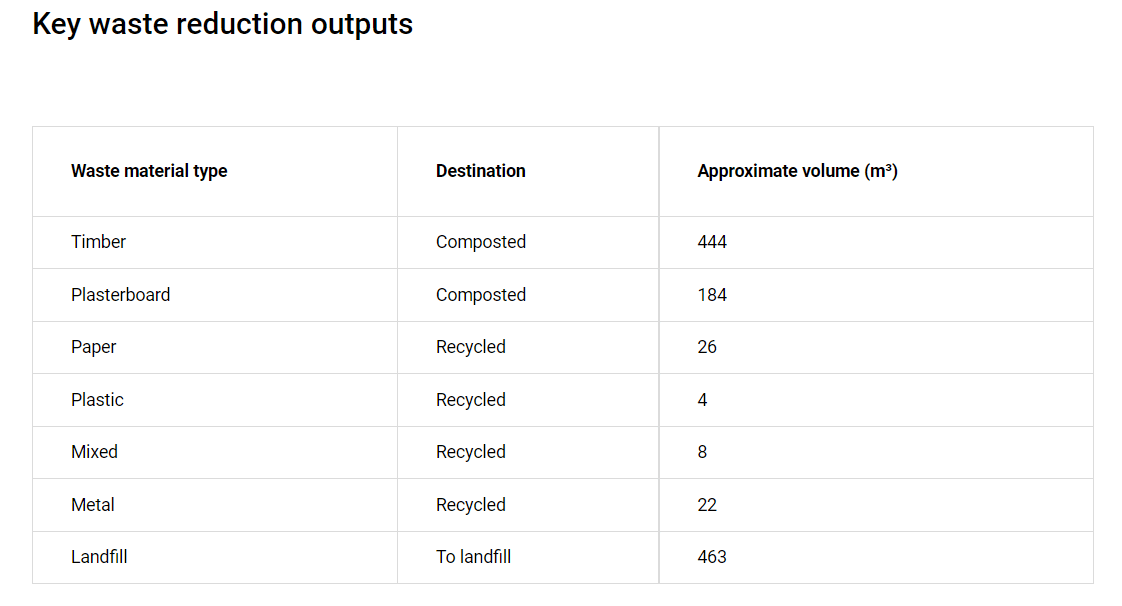Click the 'Mixed' material cell
The image size is (1122, 606).
pos(94,452)
